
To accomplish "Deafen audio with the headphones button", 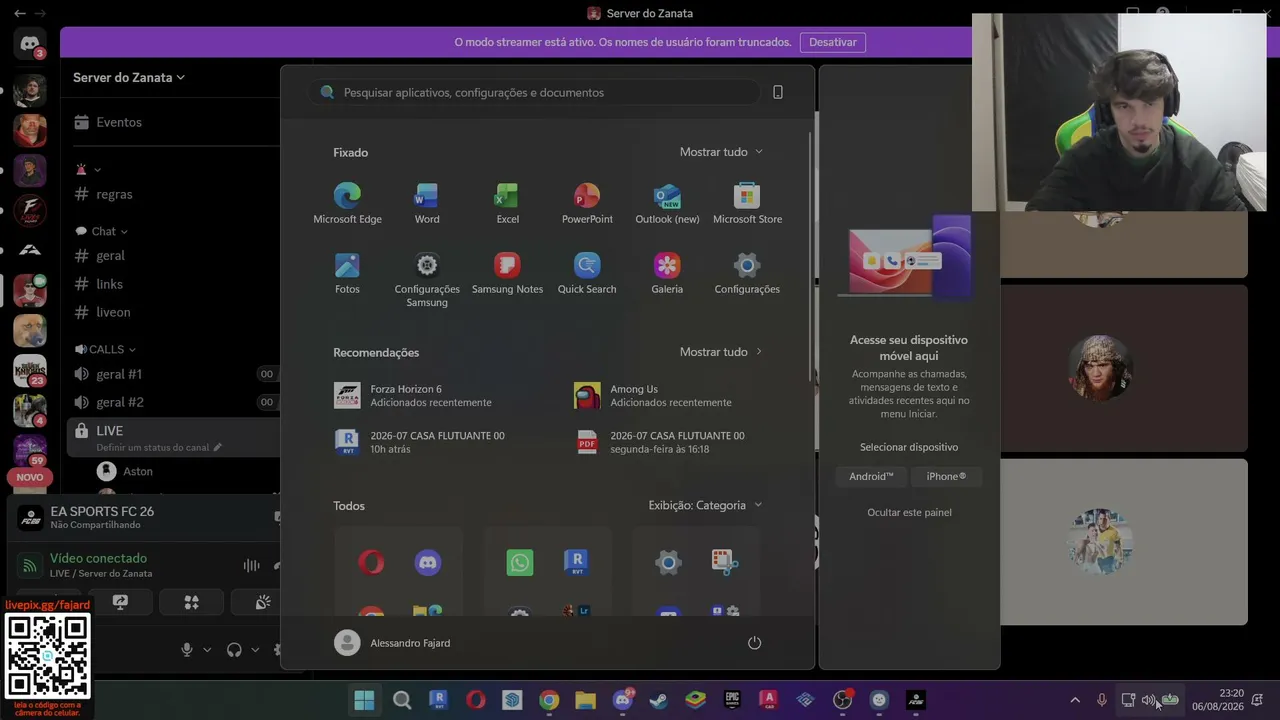I will pyautogui.click(x=234, y=650).
